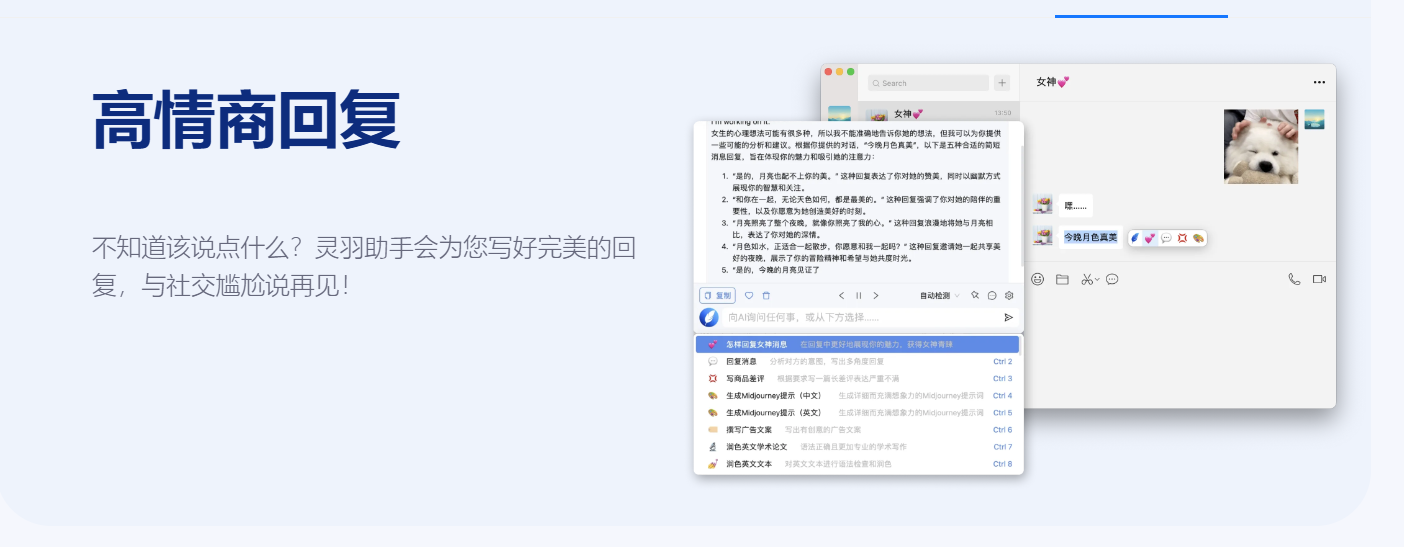Select 撰写广告文案 menu entry
Viewport: 1404px width, 547px height.
858,429
